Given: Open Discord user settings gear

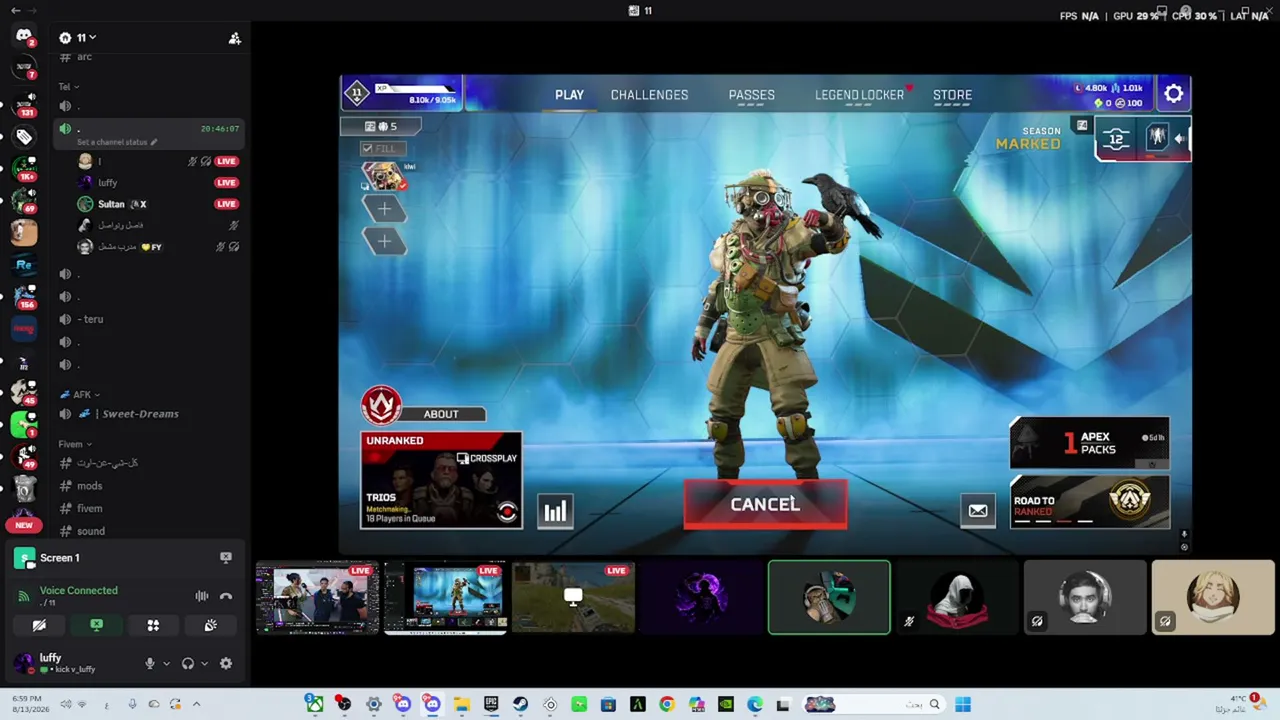Looking at the screenshot, I should click(226, 663).
